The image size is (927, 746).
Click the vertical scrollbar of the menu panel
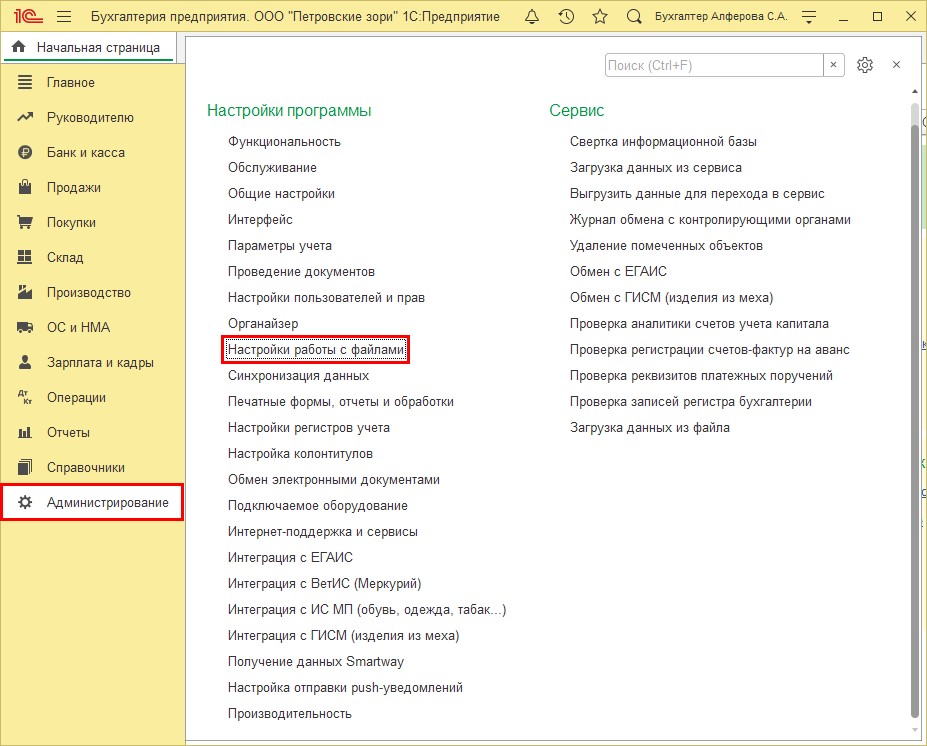[x=916, y=400]
